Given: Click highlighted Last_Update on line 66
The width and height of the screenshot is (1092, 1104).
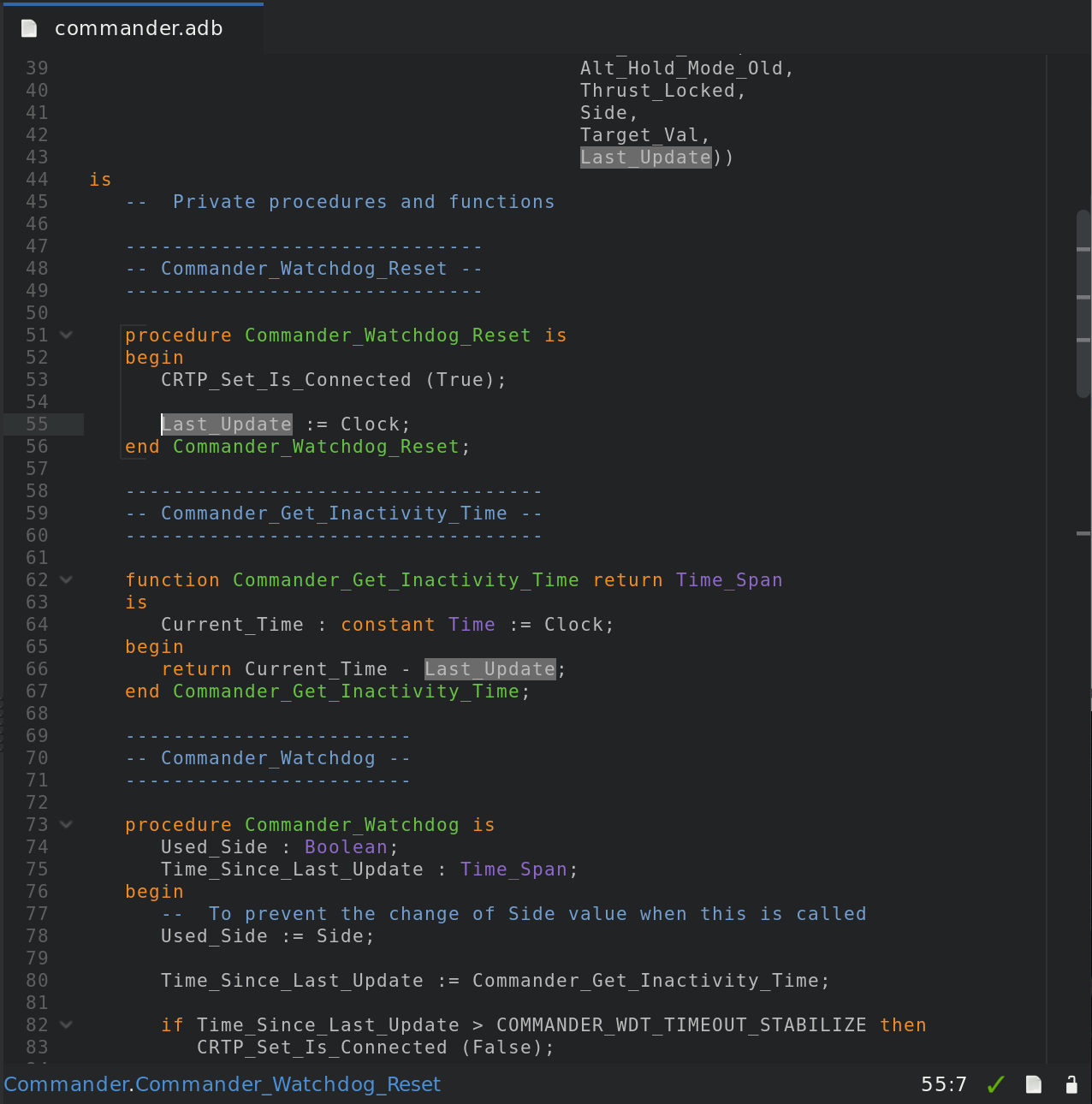Looking at the screenshot, I should click(x=490, y=669).
